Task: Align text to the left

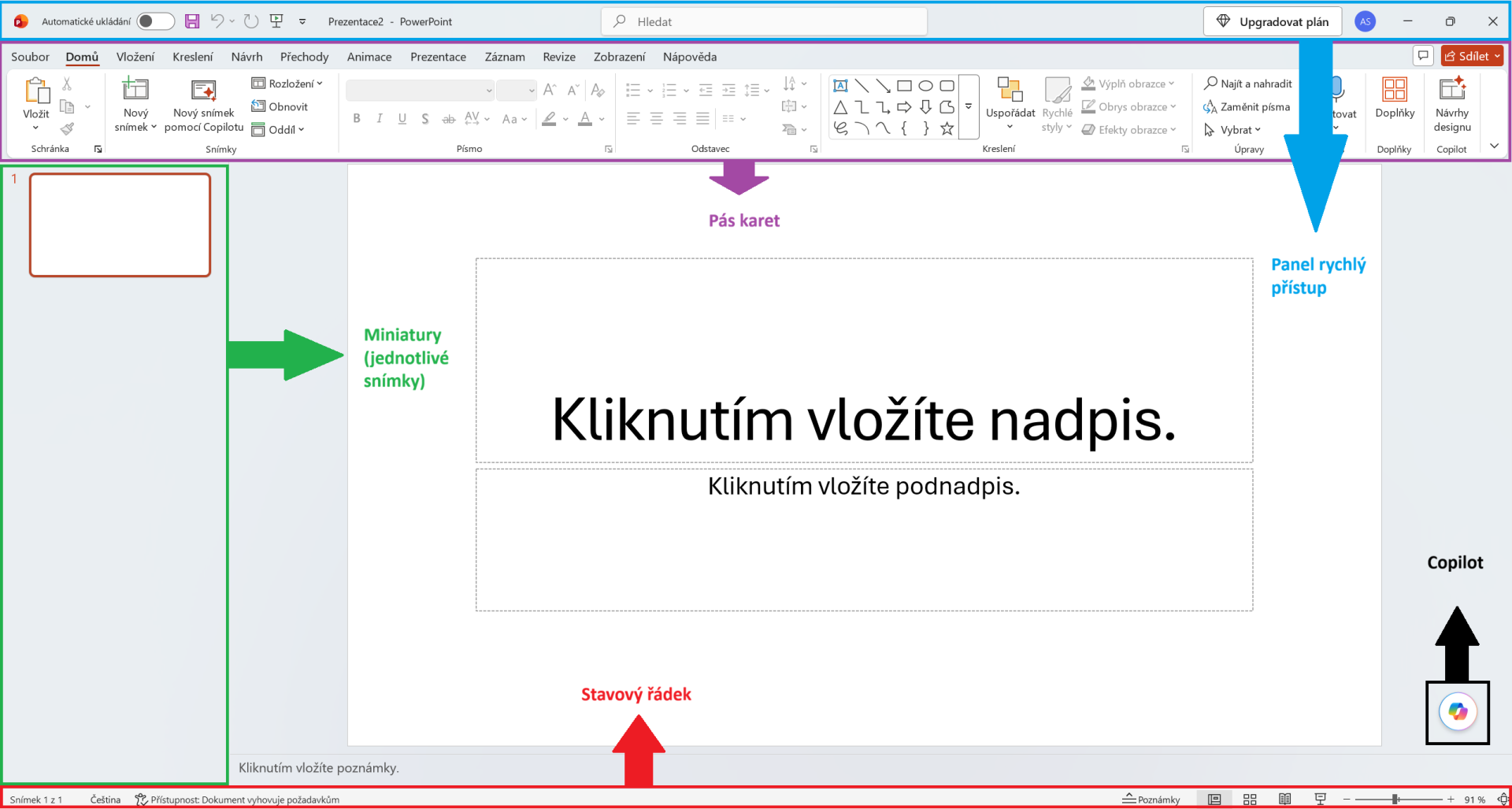Action: pyautogui.click(x=633, y=118)
